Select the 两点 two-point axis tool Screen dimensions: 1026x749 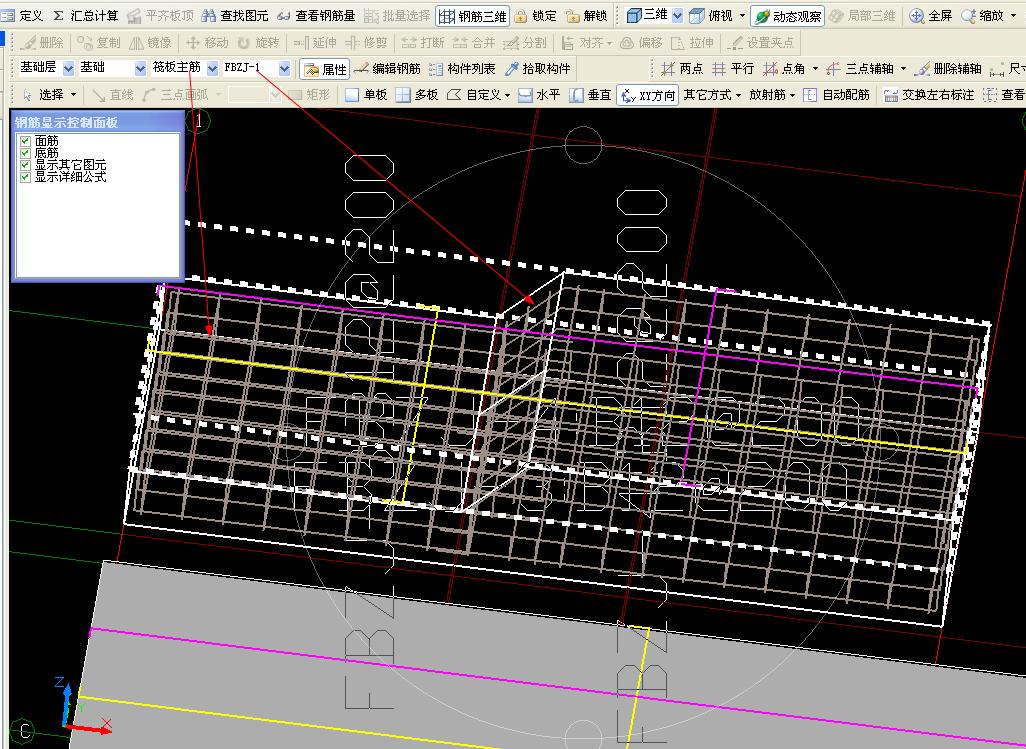[x=681, y=69]
